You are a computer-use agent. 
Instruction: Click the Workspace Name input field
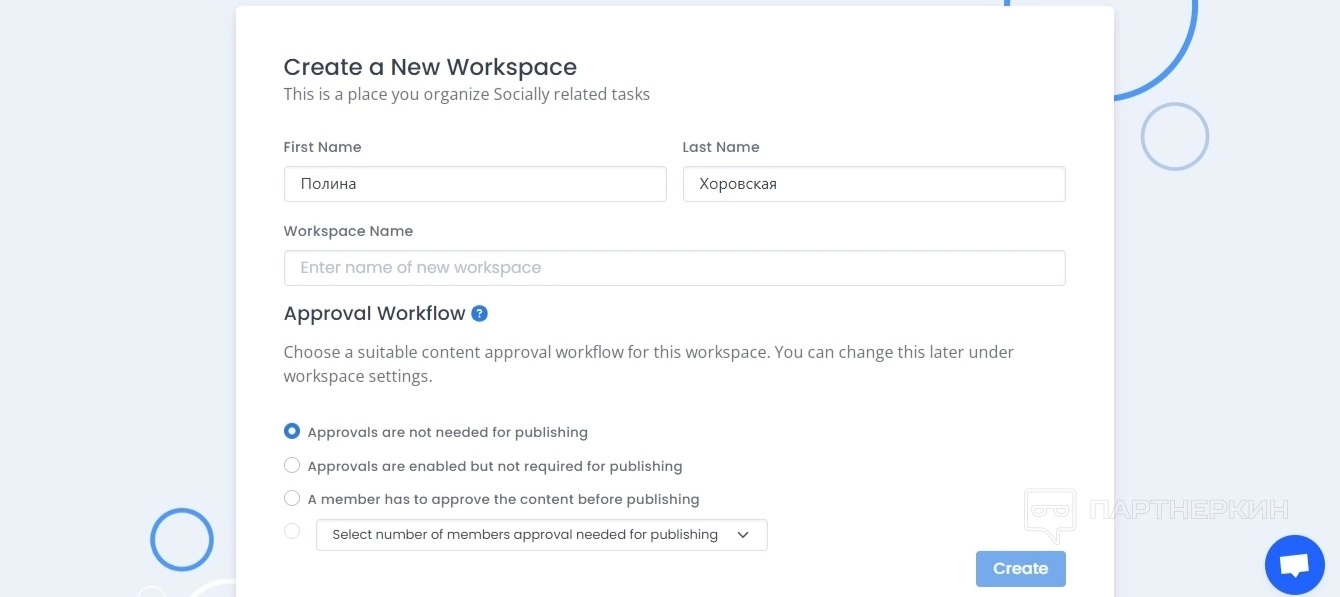(x=674, y=268)
